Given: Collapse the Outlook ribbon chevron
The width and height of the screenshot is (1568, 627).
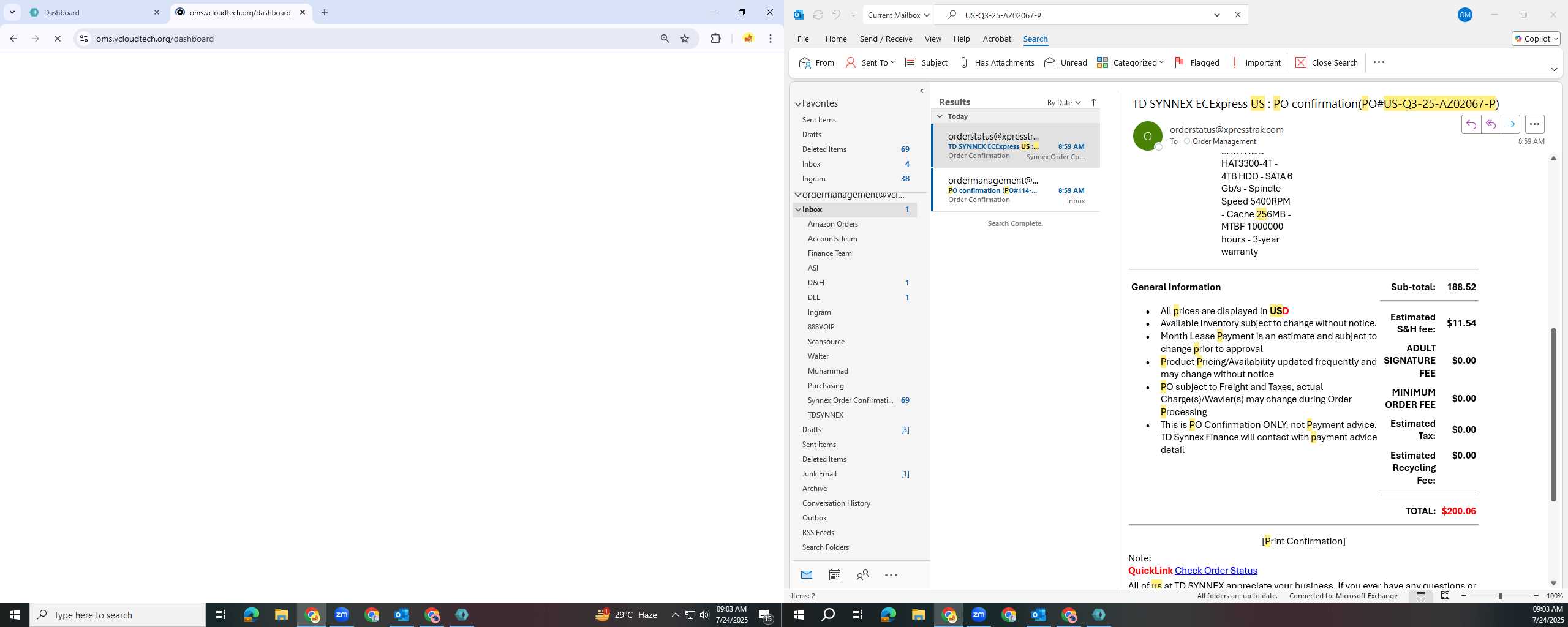Looking at the screenshot, I should 1554,69.
